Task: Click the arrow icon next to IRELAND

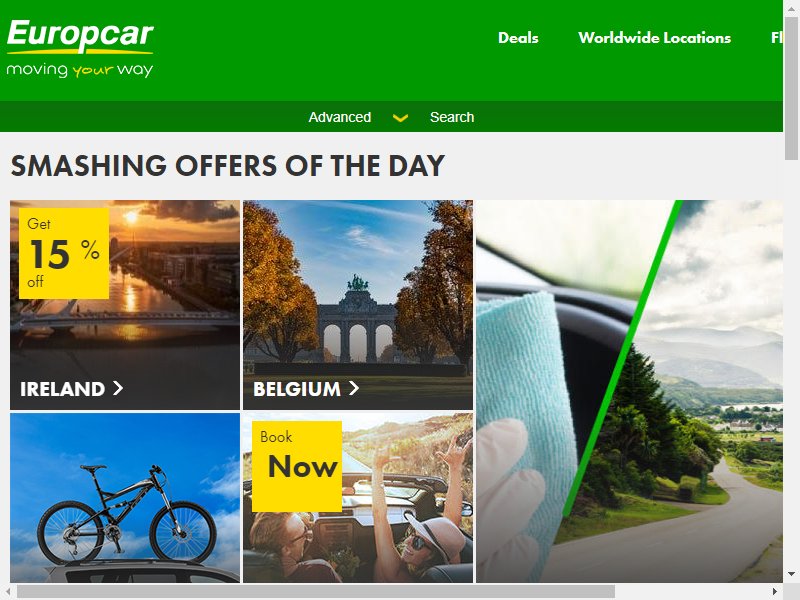Action: click(118, 388)
